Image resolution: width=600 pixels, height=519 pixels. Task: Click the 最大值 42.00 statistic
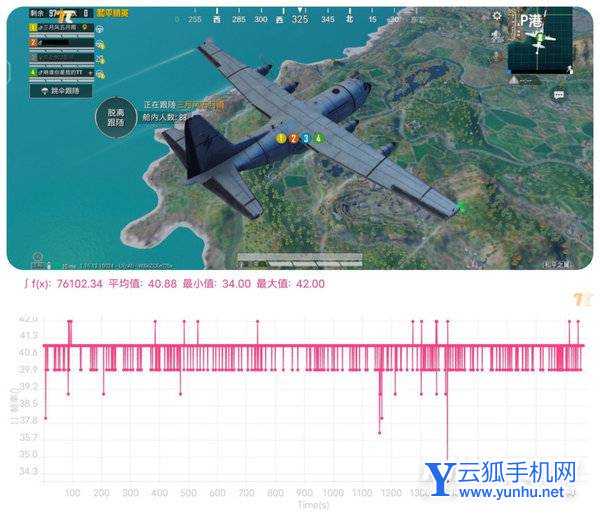pos(290,284)
